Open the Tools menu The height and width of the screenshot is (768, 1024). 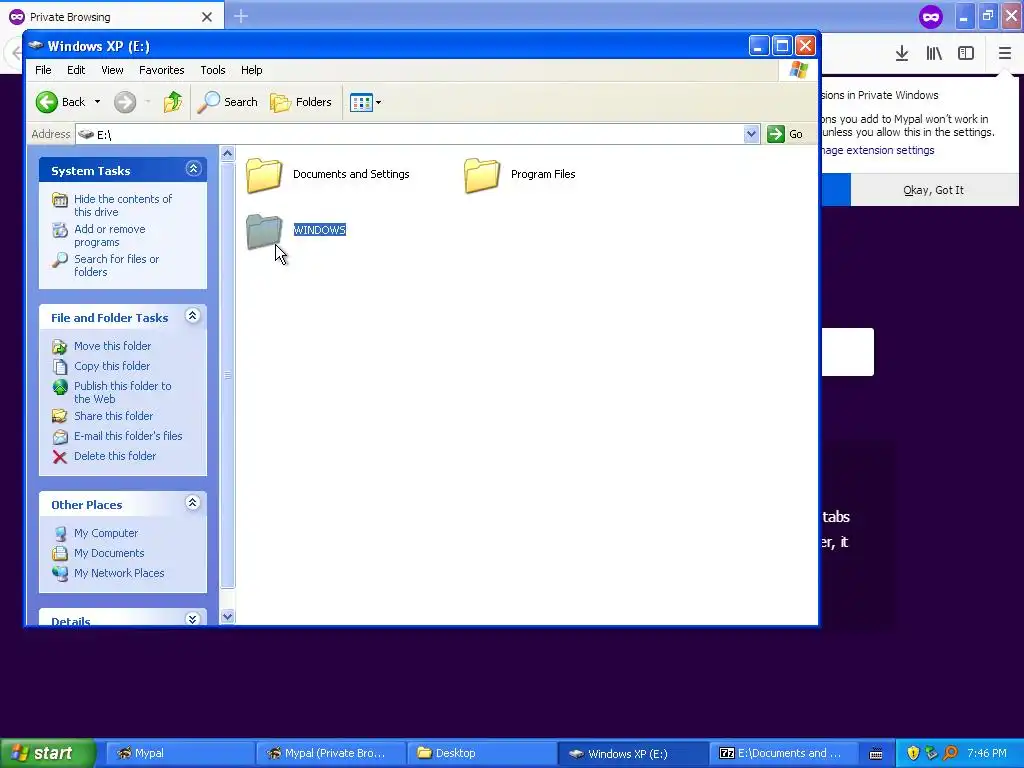coord(213,70)
